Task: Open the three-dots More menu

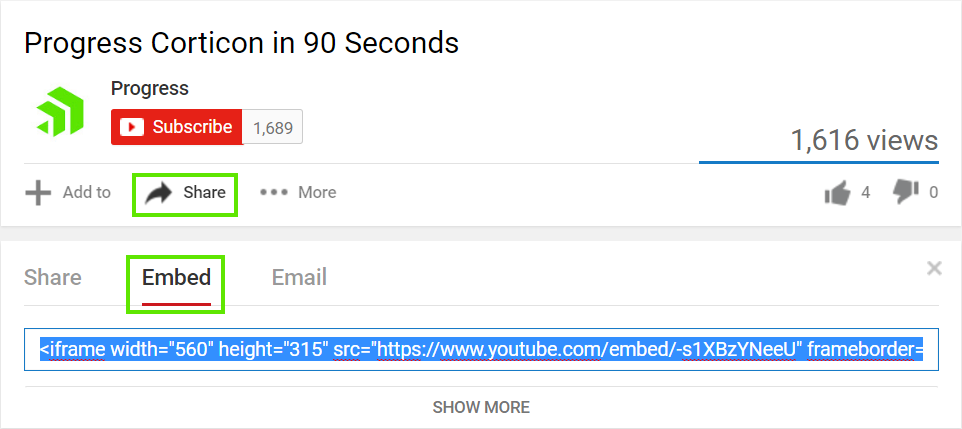Action: coord(274,192)
